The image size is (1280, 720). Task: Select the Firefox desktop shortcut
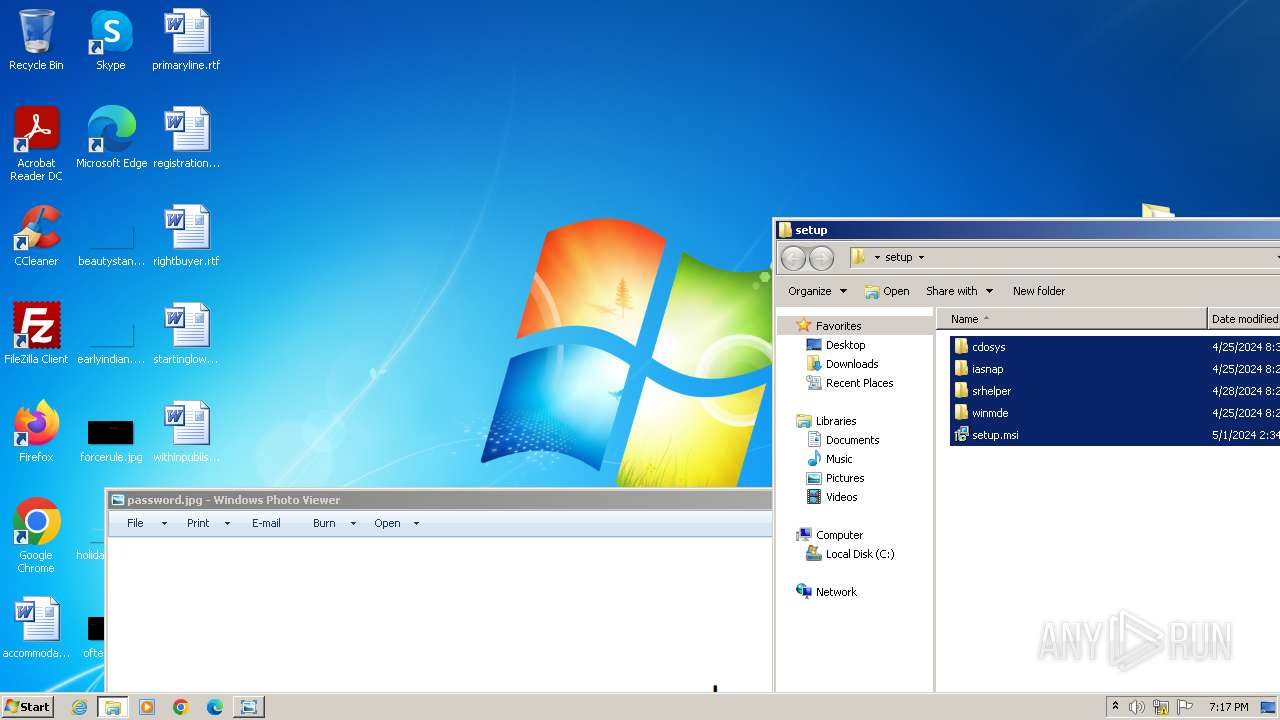point(36,432)
